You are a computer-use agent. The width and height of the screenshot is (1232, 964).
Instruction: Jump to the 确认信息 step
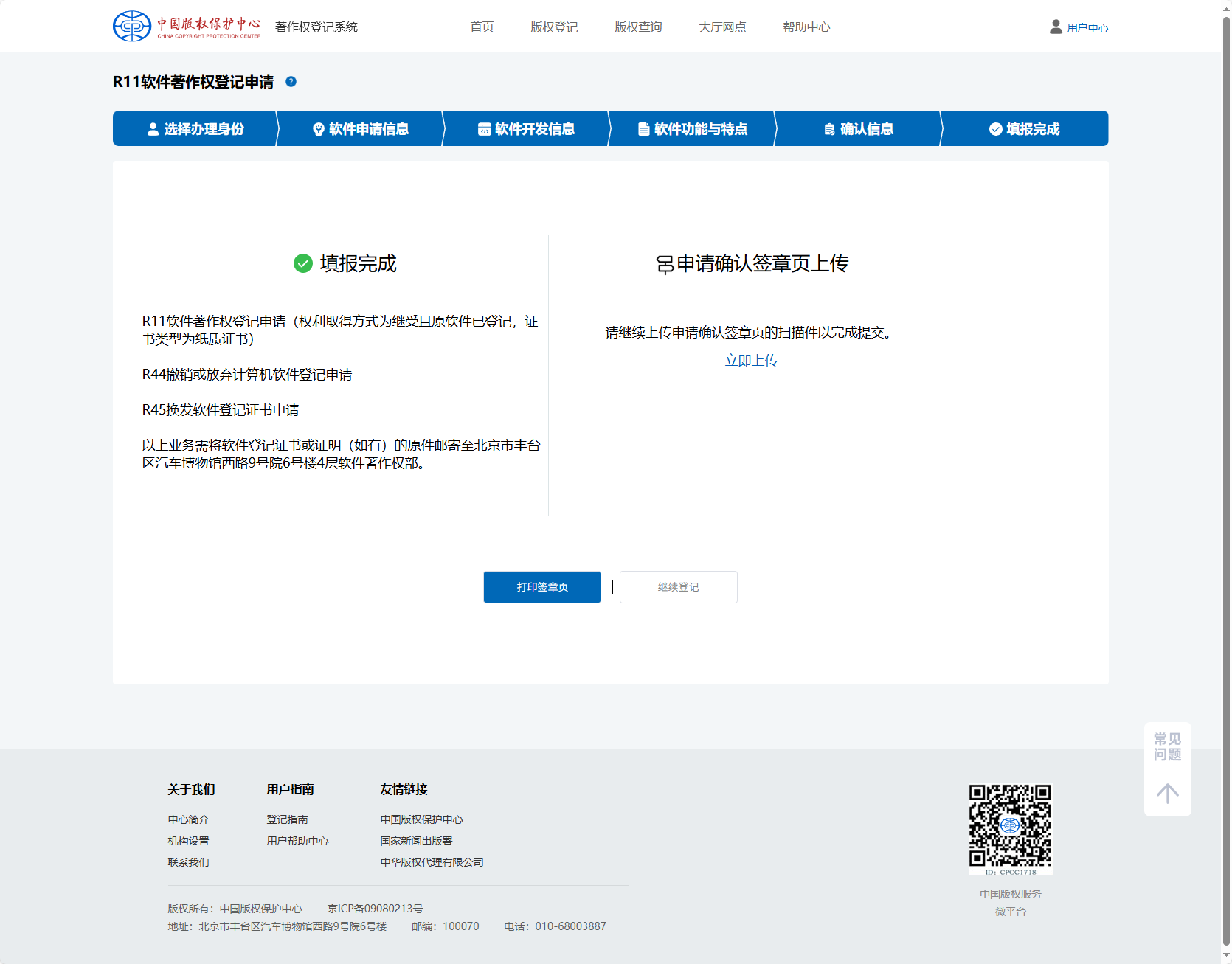858,129
